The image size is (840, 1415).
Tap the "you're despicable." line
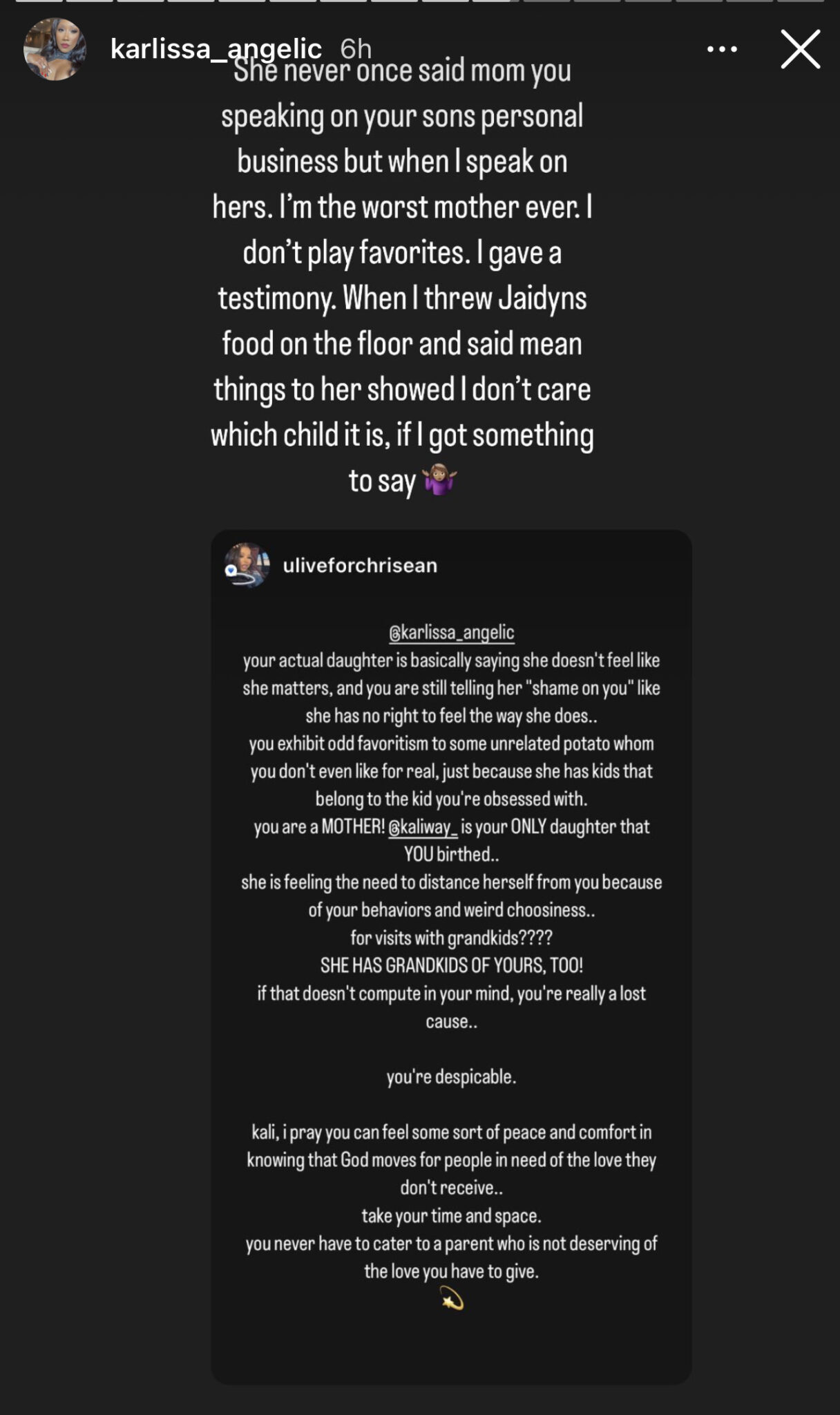tap(451, 1076)
